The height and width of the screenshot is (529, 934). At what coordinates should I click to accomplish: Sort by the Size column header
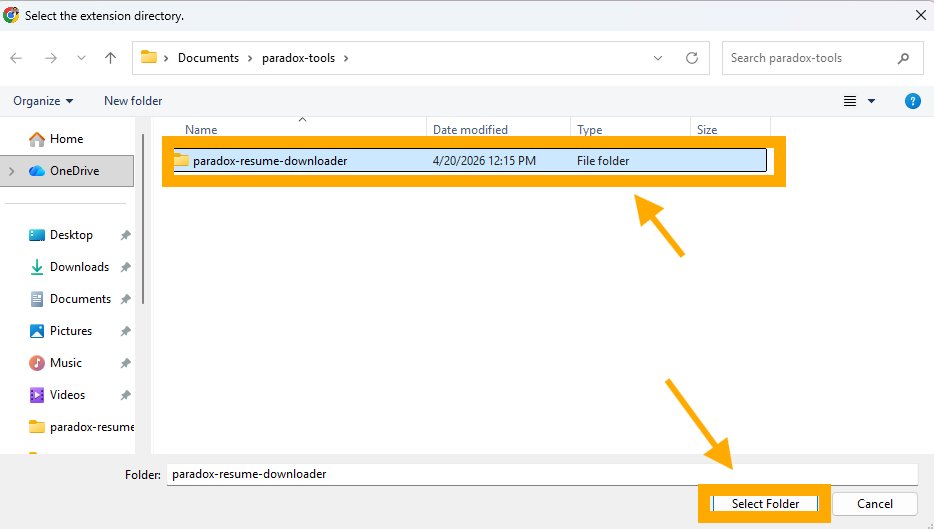(707, 129)
